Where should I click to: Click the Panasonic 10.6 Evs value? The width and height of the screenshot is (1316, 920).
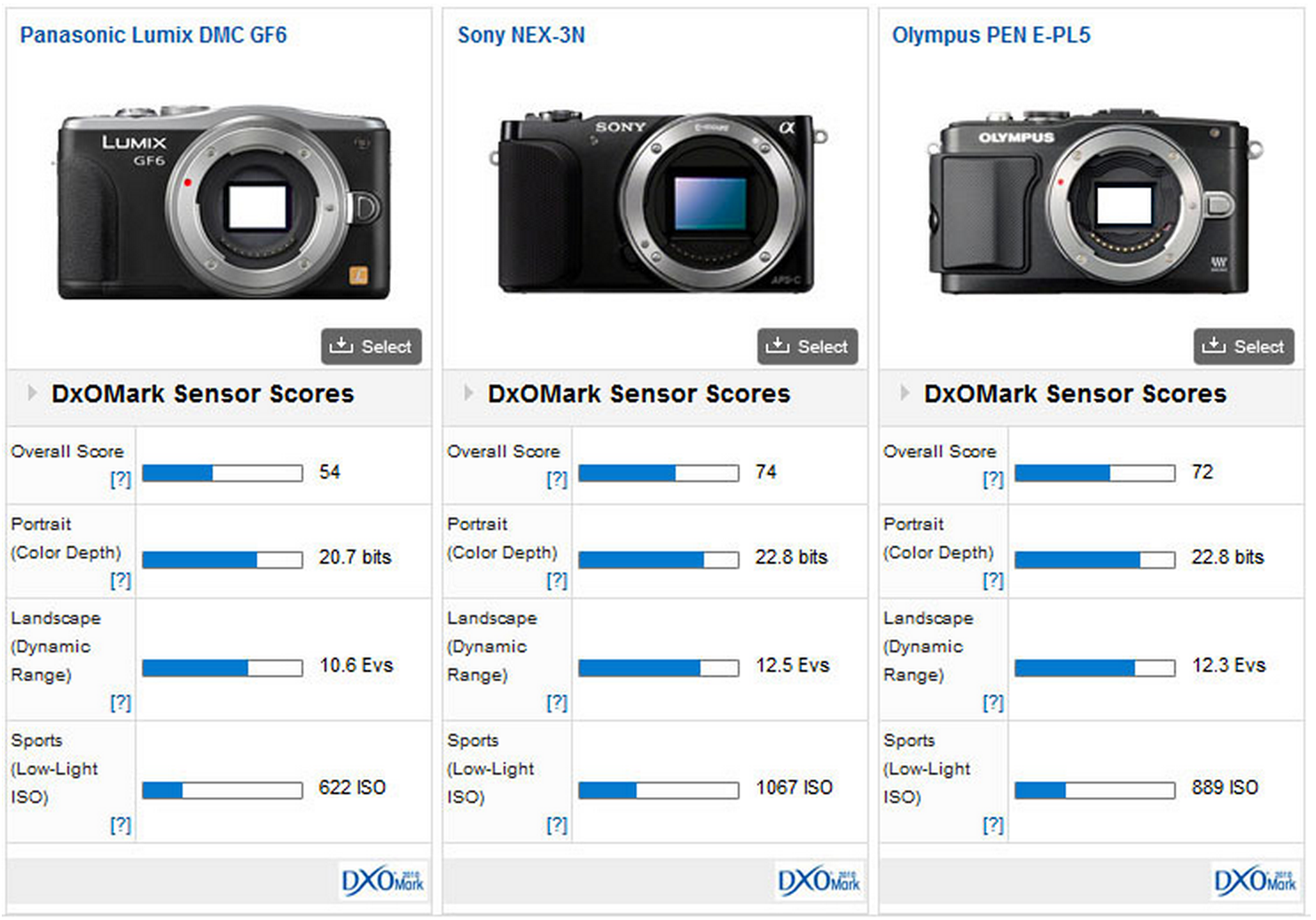pyautogui.click(x=356, y=666)
